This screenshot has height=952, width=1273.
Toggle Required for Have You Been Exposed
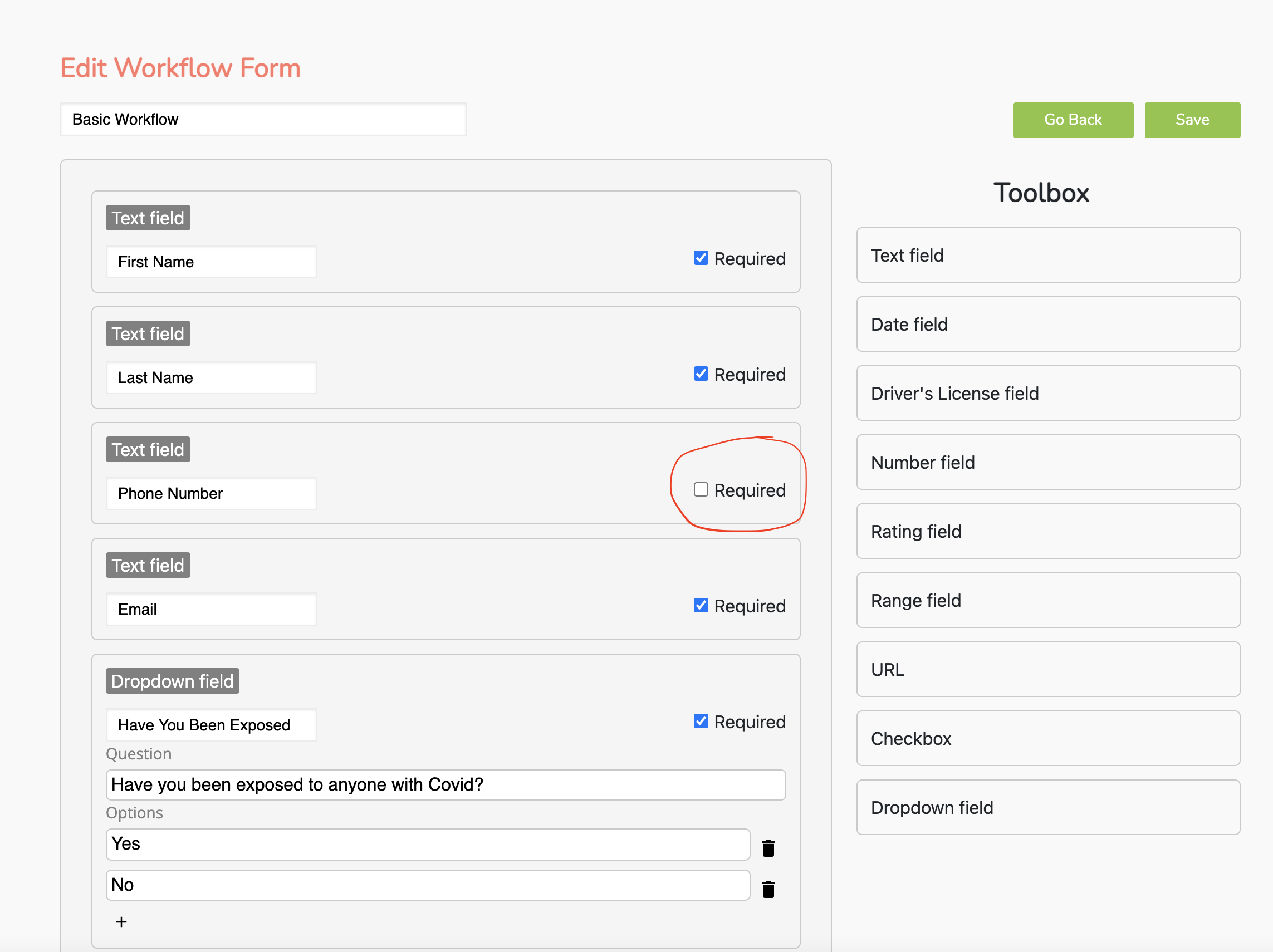[x=701, y=722]
